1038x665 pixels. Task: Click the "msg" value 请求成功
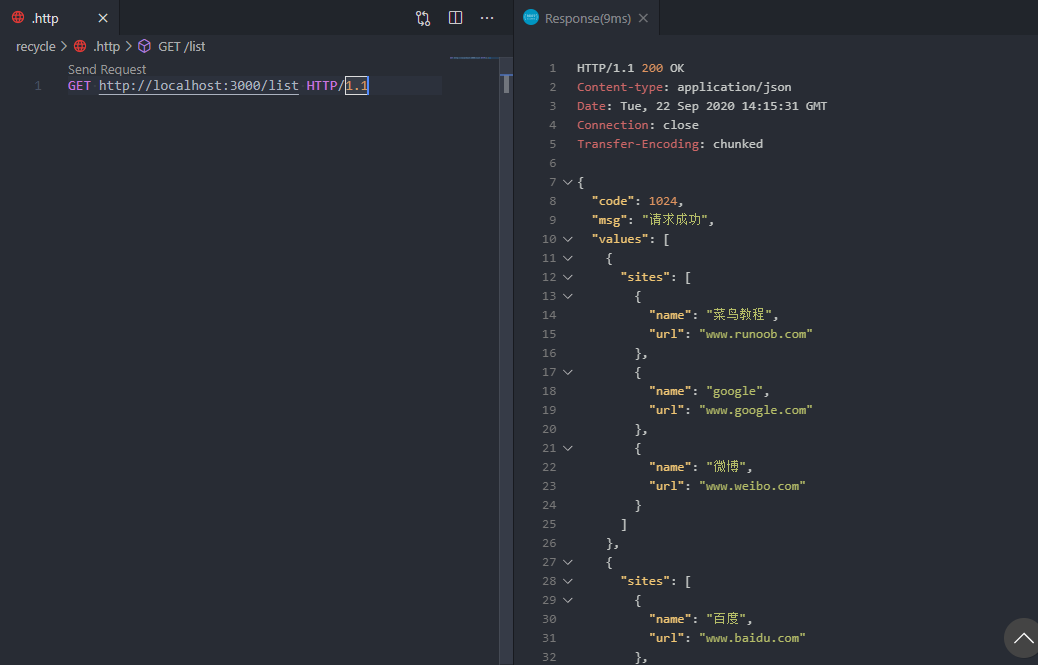coord(675,220)
